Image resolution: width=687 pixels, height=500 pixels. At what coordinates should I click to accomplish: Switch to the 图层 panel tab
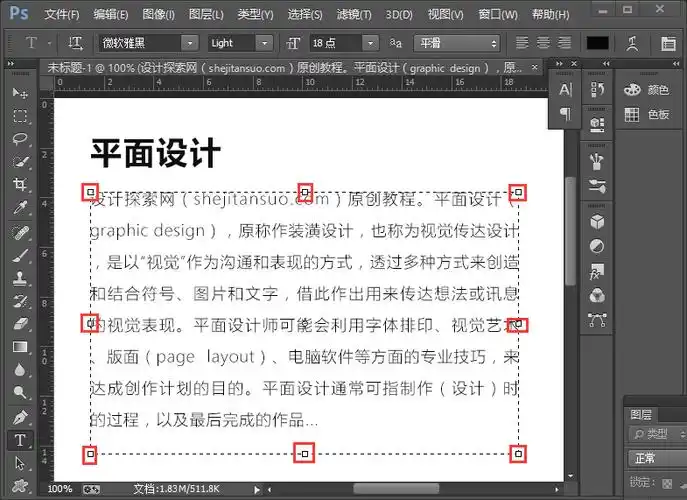pyautogui.click(x=641, y=415)
